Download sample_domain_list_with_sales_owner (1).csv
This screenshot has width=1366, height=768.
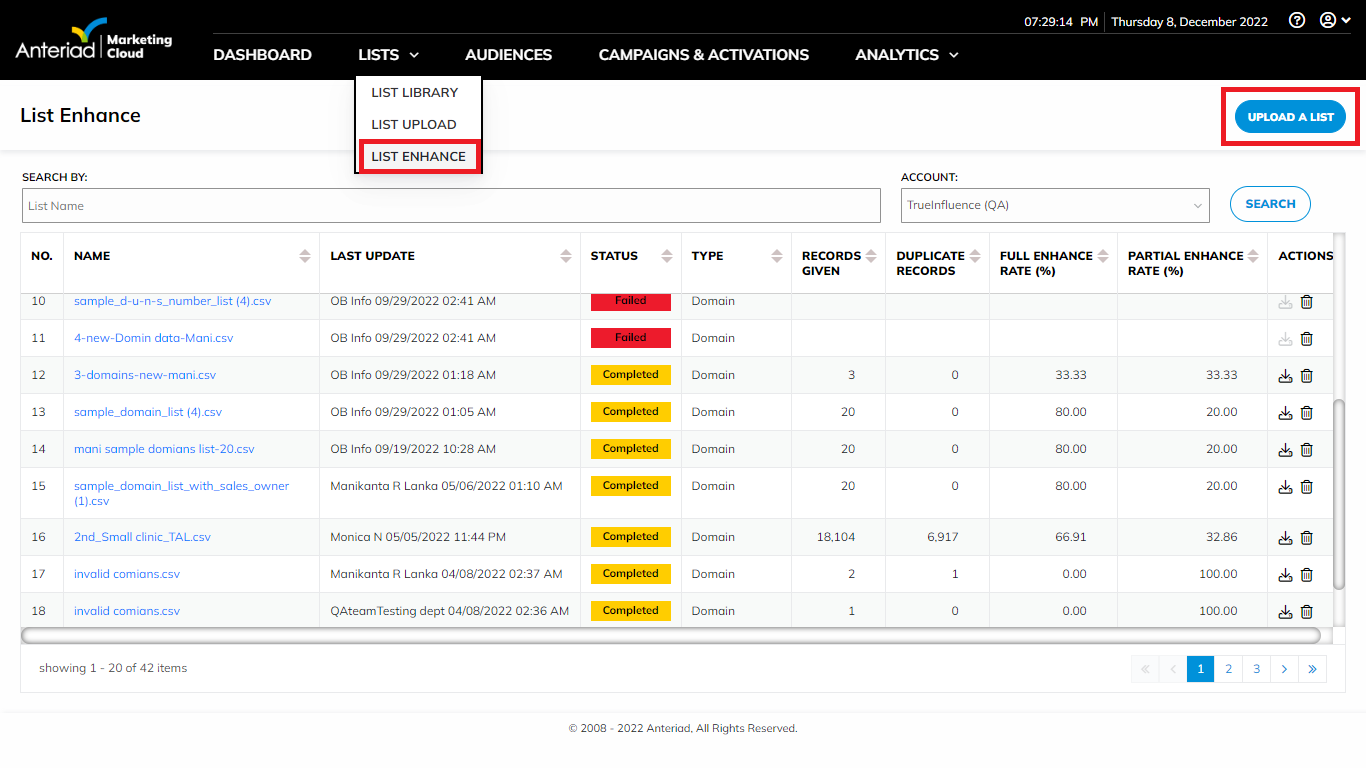tap(1286, 487)
